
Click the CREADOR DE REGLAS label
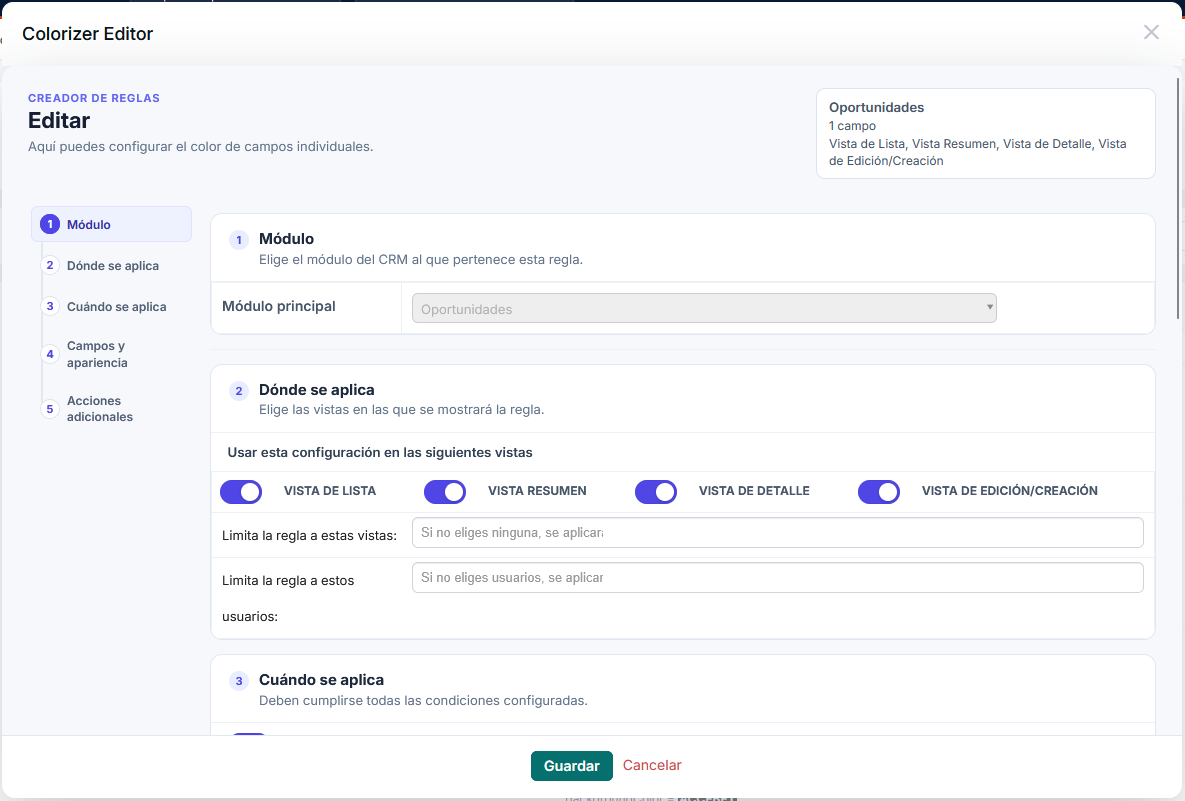(x=94, y=98)
